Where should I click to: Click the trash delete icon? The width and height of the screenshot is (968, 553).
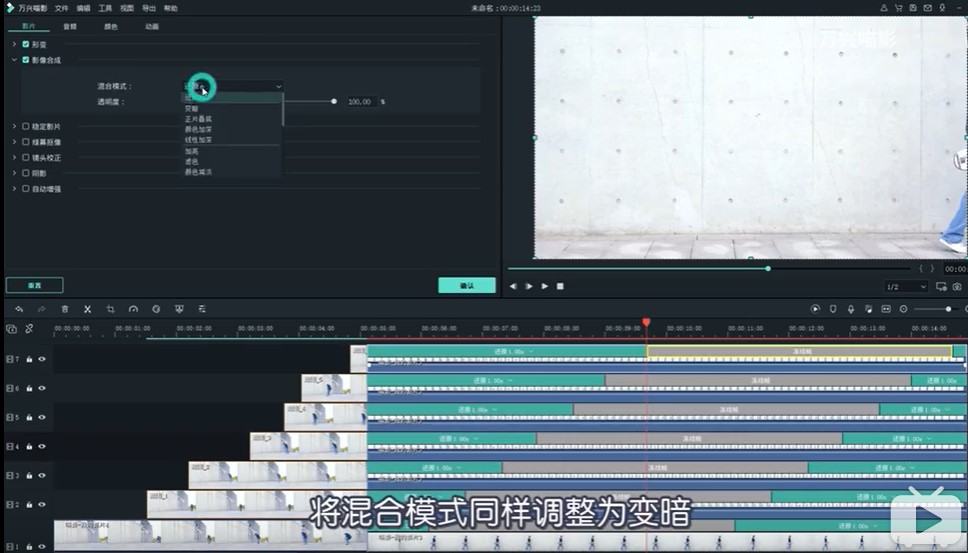[x=65, y=309]
